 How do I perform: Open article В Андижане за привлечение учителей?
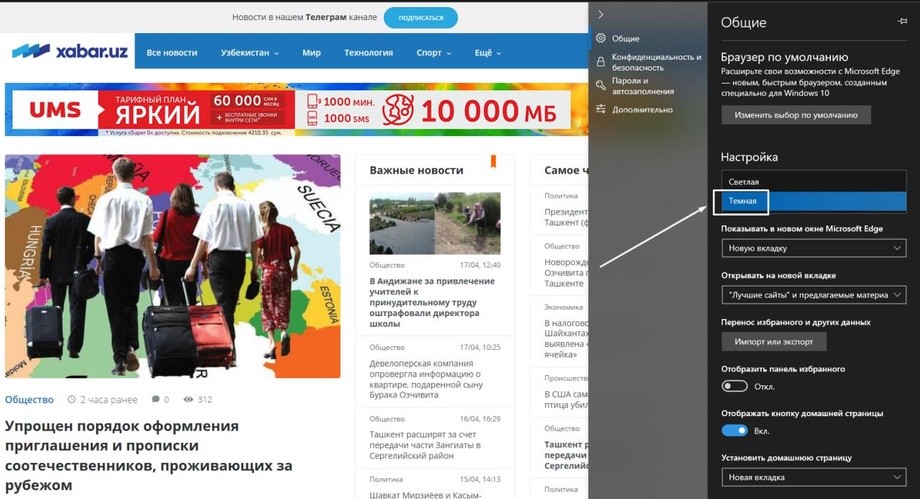[432, 302]
